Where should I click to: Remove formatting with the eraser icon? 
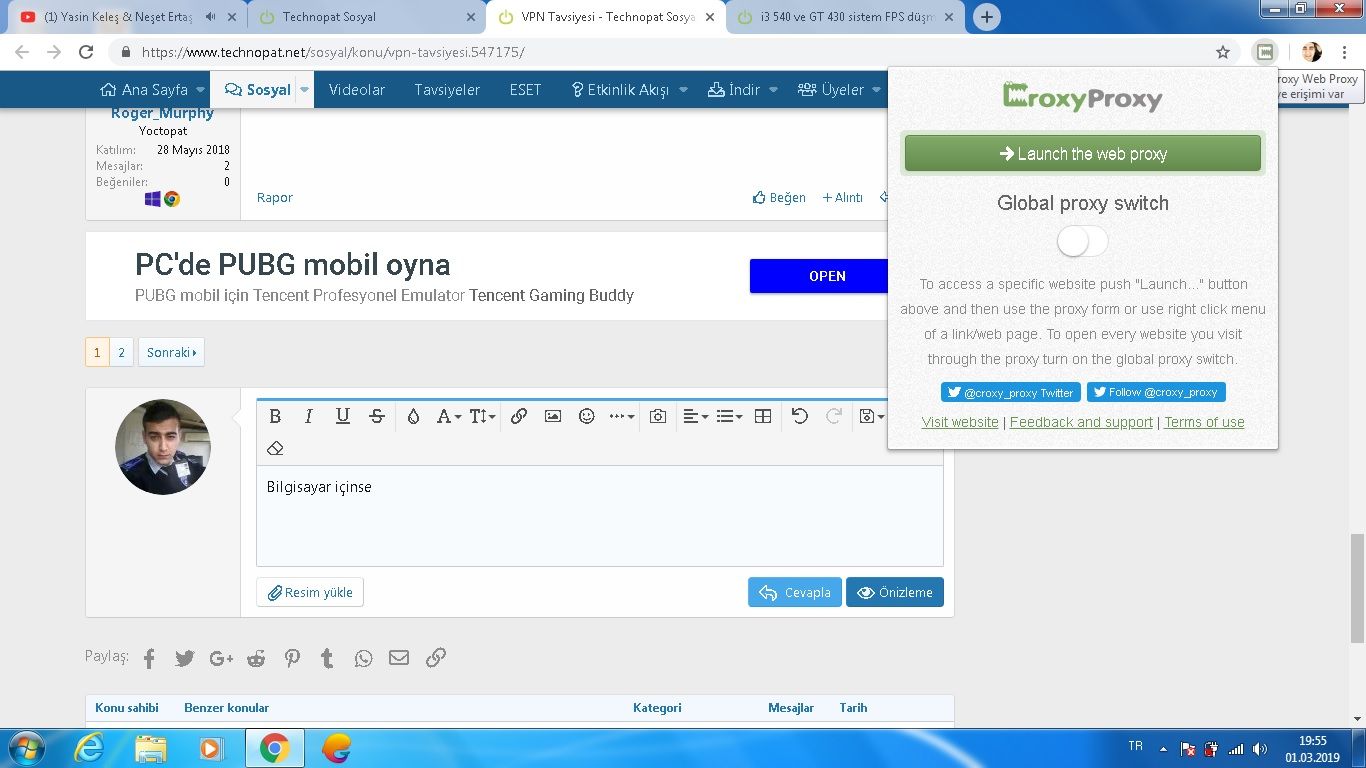click(x=275, y=448)
